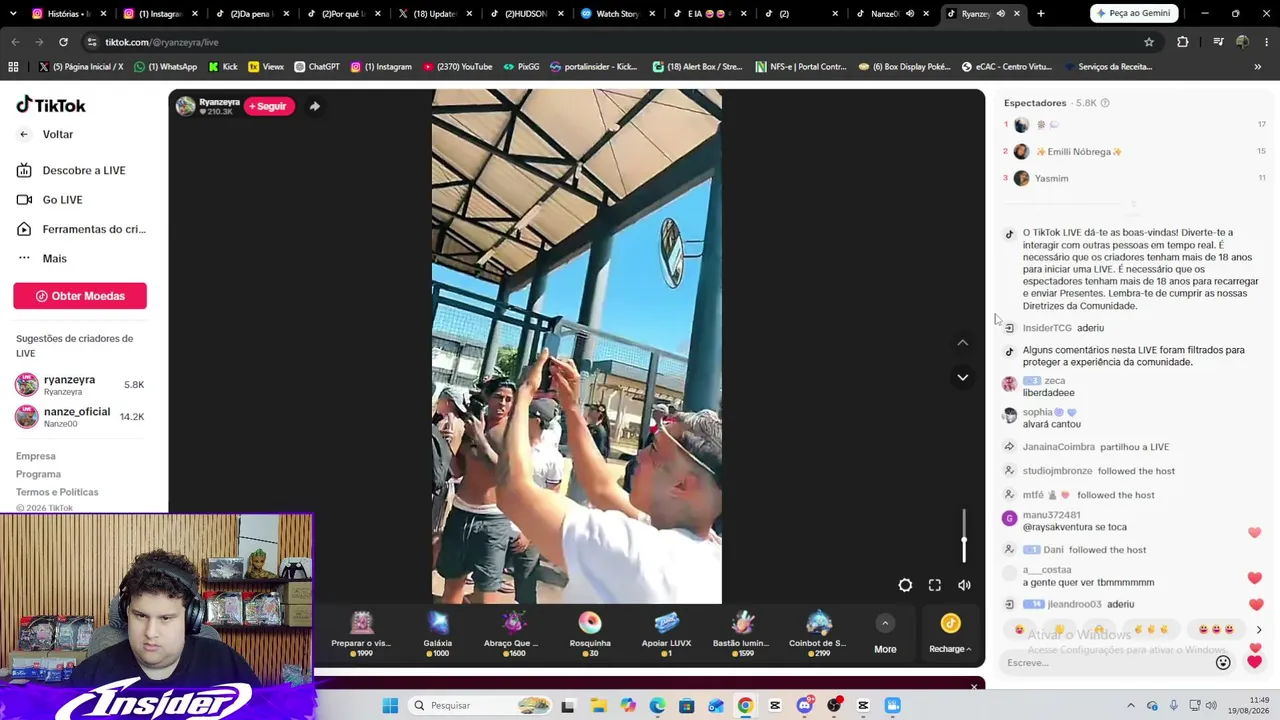This screenshot has width=1280, height=720.
Task: Open the Programa footer link
Action: tap(38, 474)
